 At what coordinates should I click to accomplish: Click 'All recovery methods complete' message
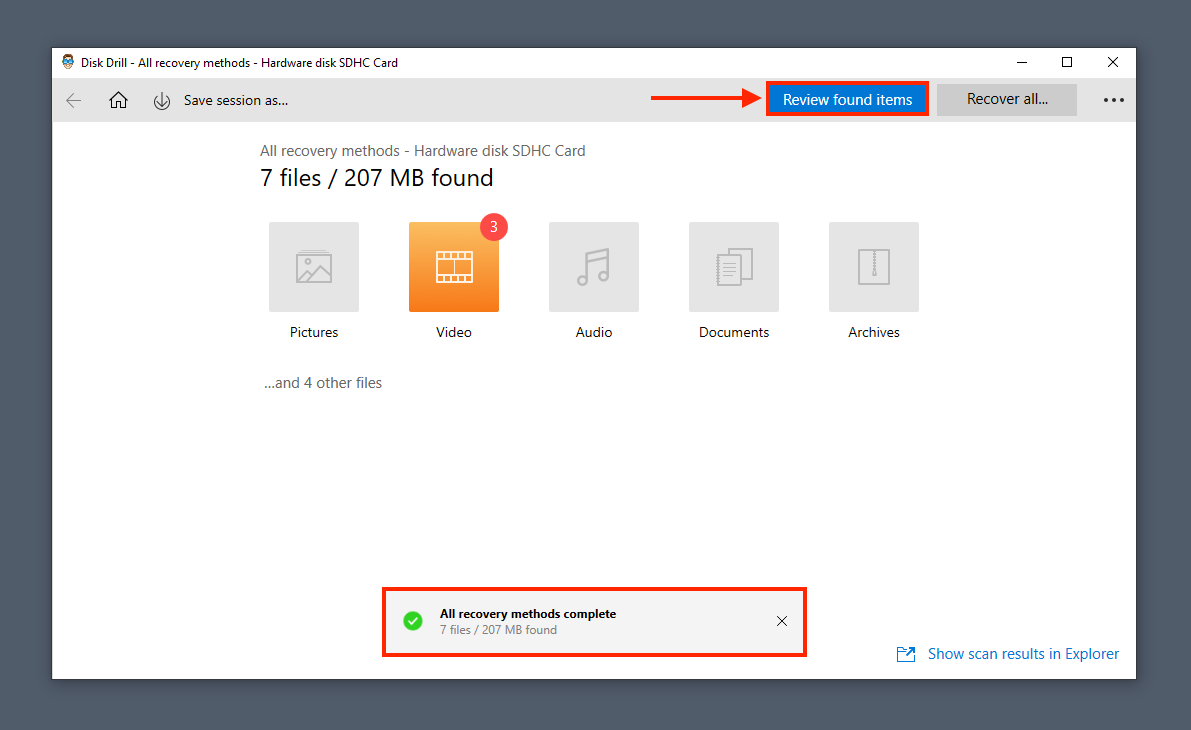point(528,614)
